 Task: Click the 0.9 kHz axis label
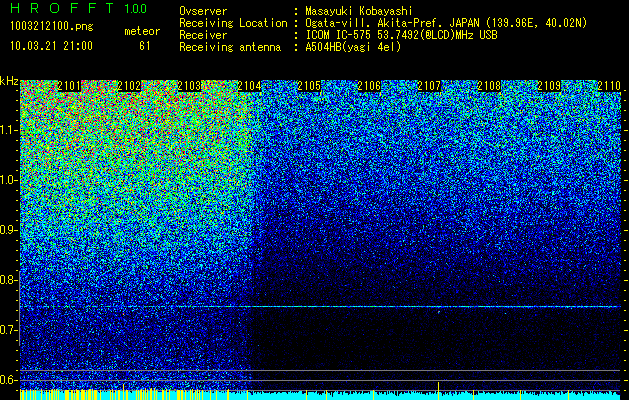[x=9, y=230]
